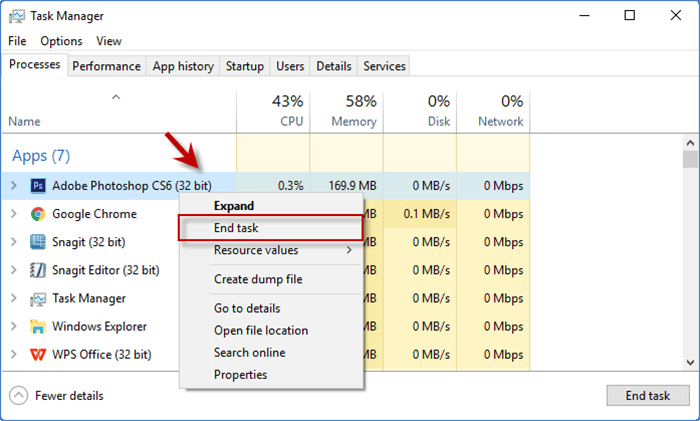Image resolution: width=700 pixels, height=421 pixels.
Task: Expand the Google Chrome process group
Action: tap(13, 213)
